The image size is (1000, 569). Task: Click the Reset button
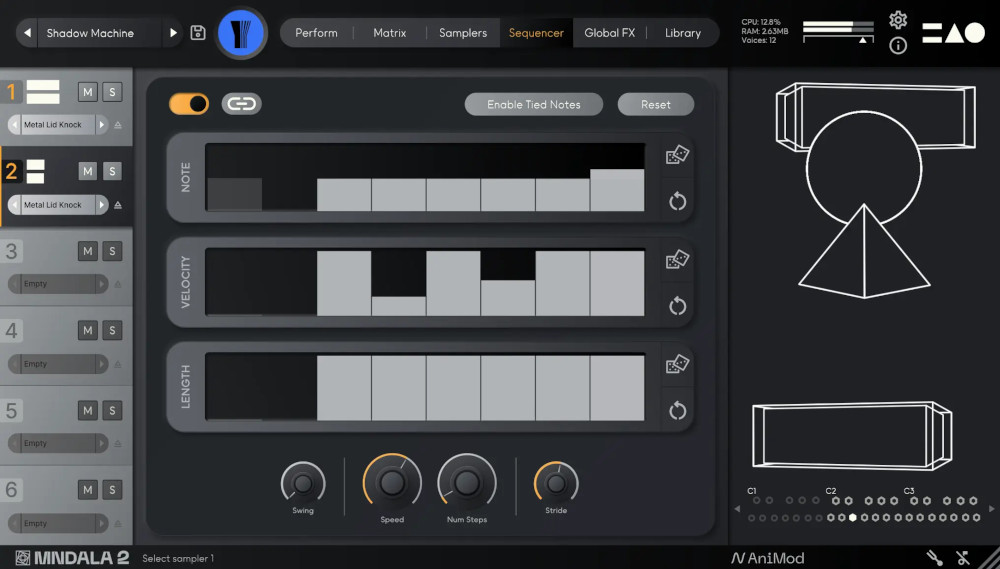point(656,105)
